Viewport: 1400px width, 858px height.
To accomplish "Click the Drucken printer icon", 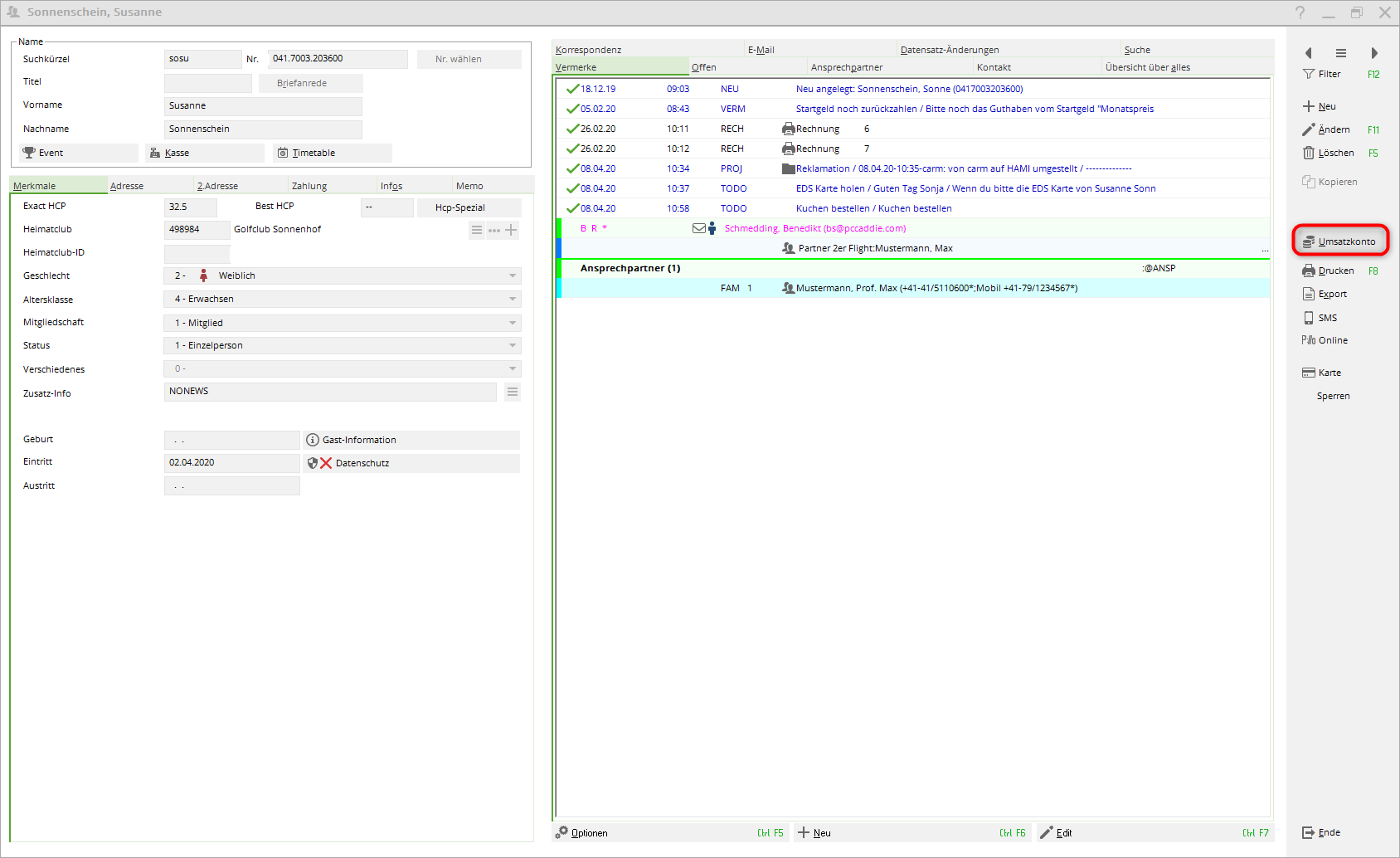I will pos(1309,271).
